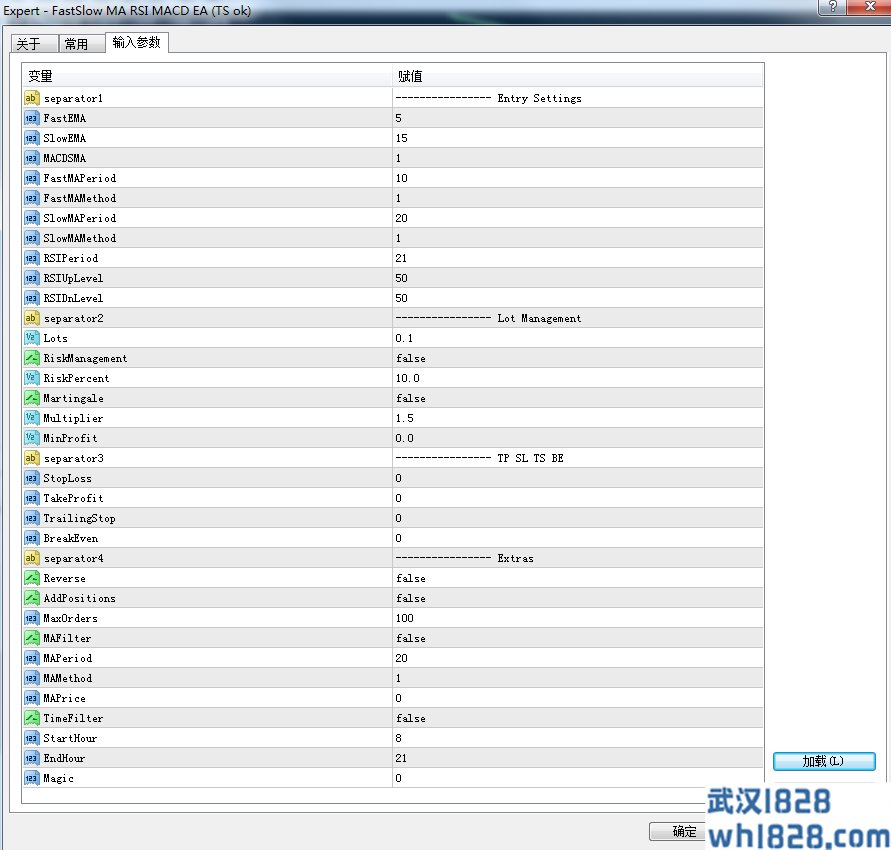
Task: Click the integer icon beside MACDSMA
Action: 31,158
